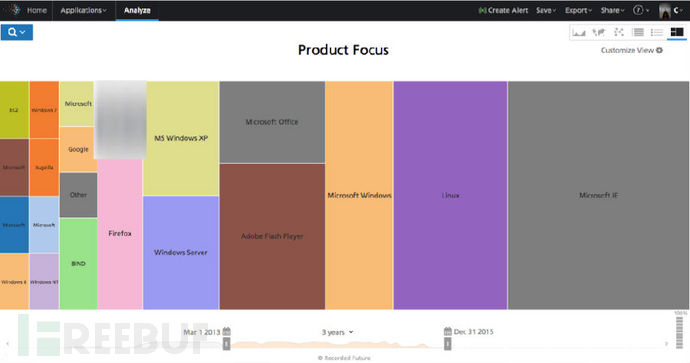Screen dimensions: 690x363
Task: Go to the Home menu item
Action: pos(37,10)
